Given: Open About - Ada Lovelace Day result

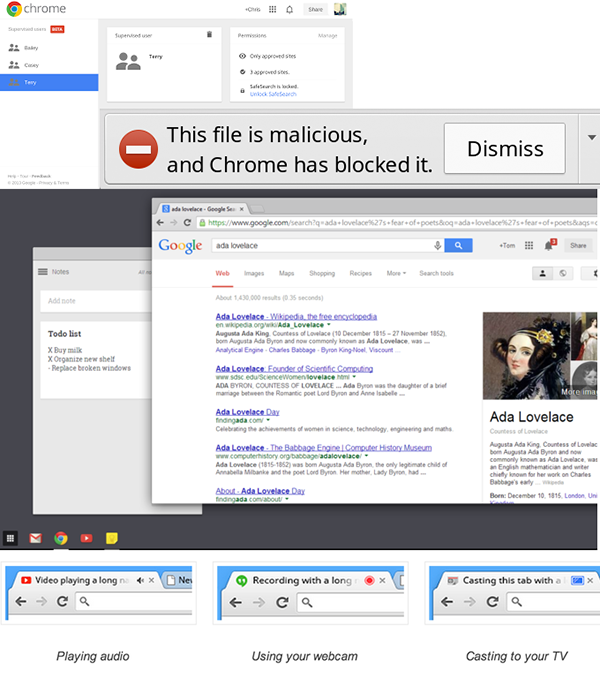Looking at the screenshot, I should pos(260,491).
